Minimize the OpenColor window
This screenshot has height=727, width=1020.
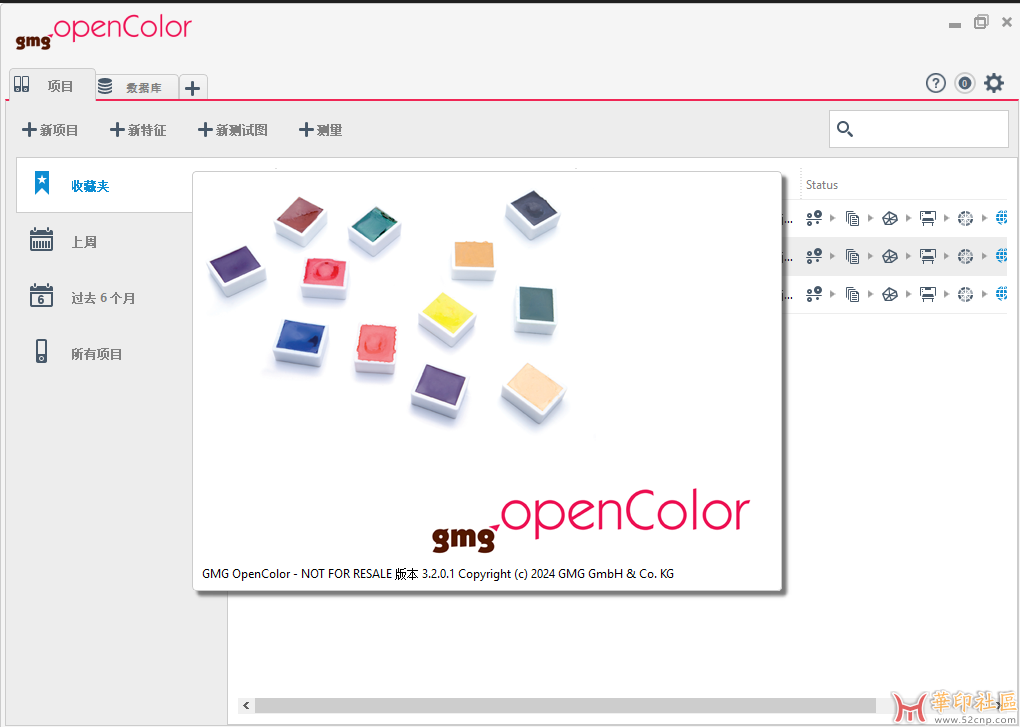coord(954,25)
